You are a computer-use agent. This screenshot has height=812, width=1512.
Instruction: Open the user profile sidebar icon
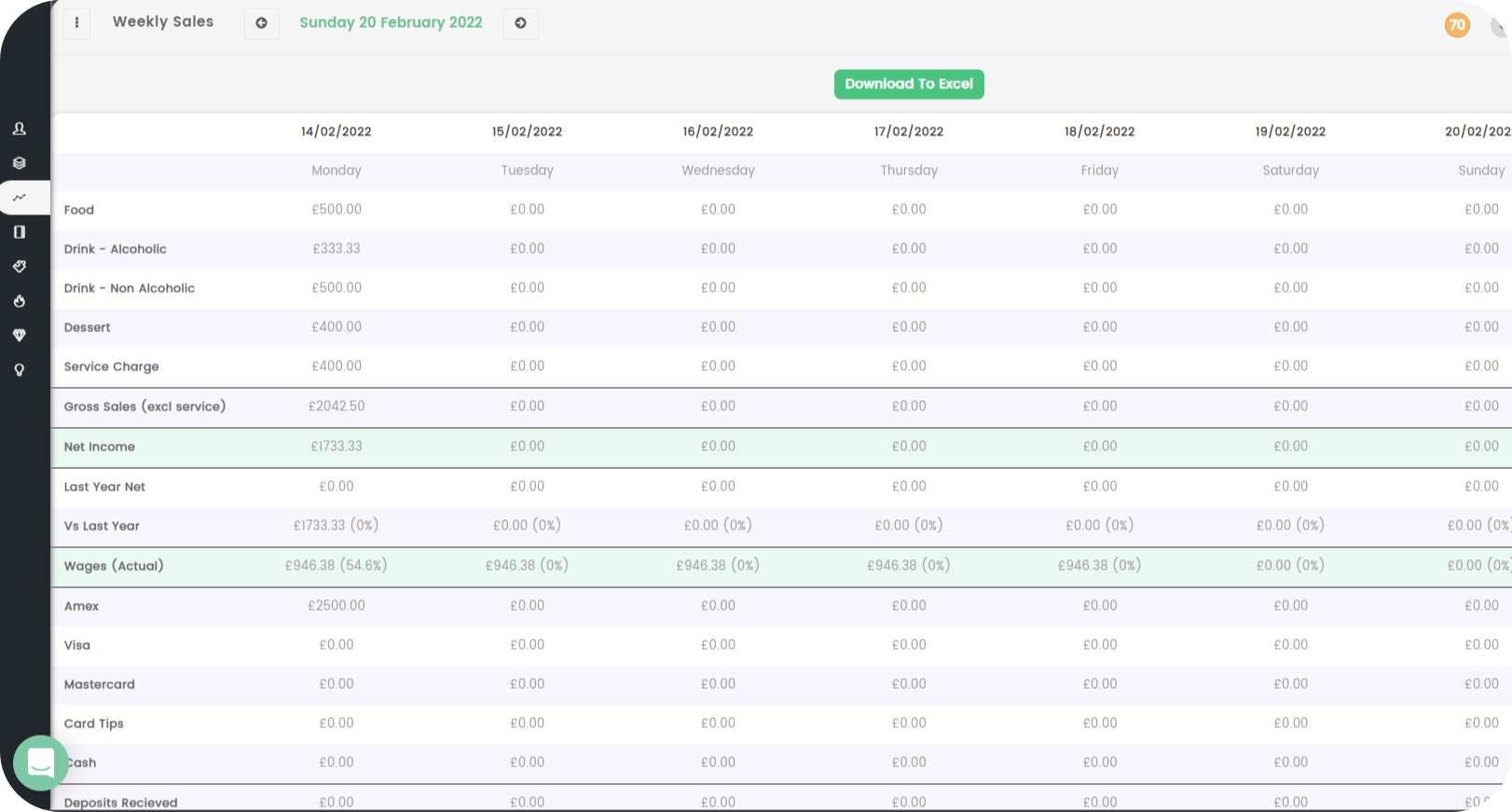point(19,129)
